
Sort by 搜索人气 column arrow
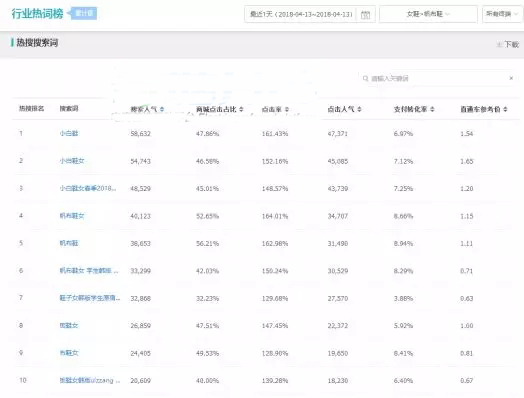[x=162, y=109]
